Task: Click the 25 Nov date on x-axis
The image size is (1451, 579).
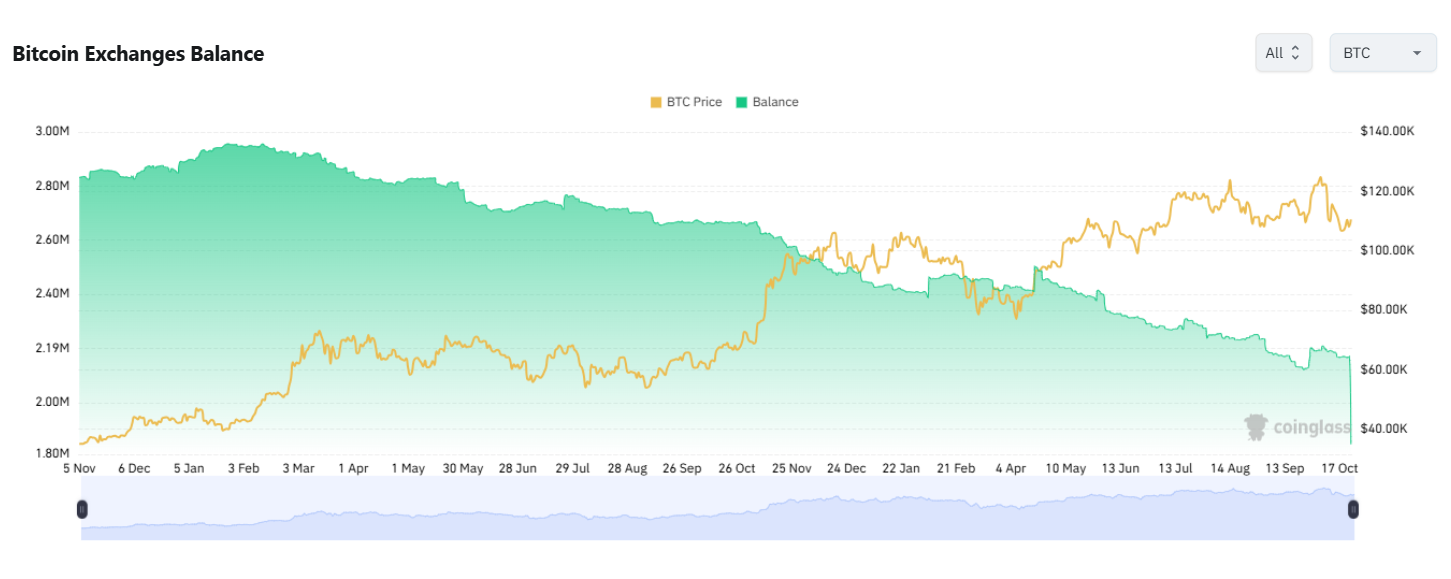Action: [x=792, y=468]
